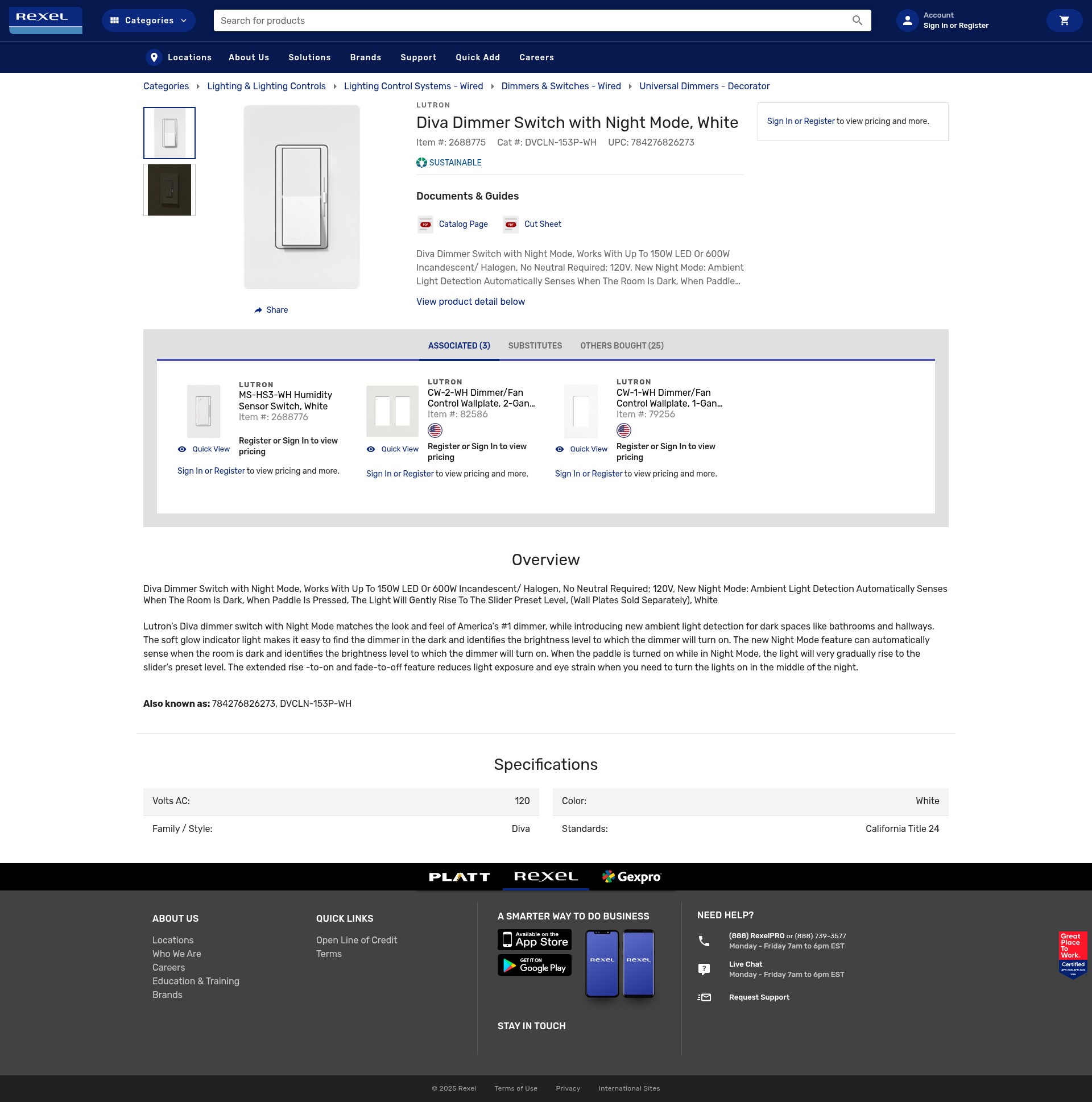
Task: Open About Us in navigation bar
Action: pyautogui.click(x=249, y=57)
